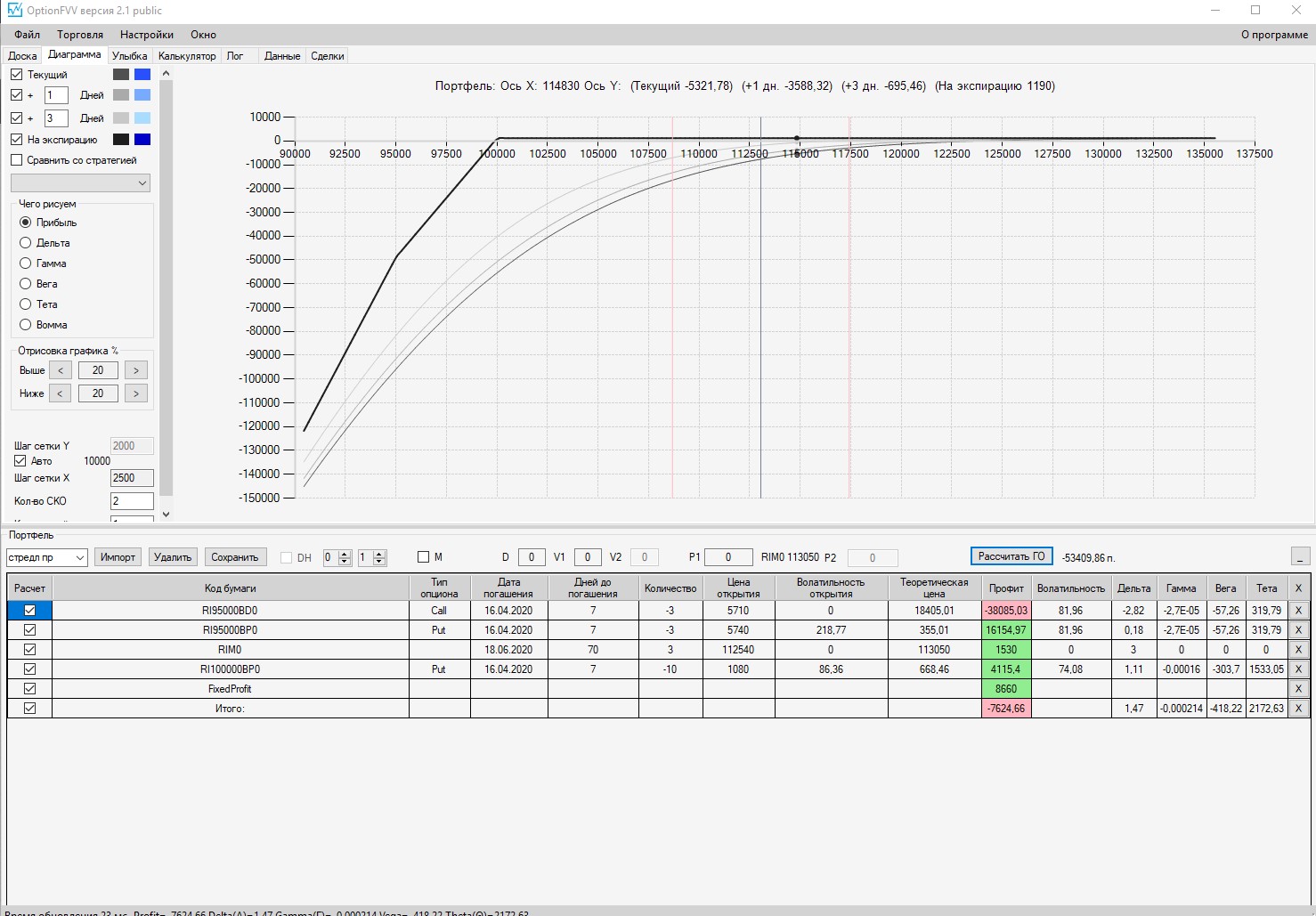Image resolution: width=1316 pixels, height=916 pixels.
Task: Remove the RI95000BP0 row with its X button
Action: pyautogui.click(x=1298, y=630)
